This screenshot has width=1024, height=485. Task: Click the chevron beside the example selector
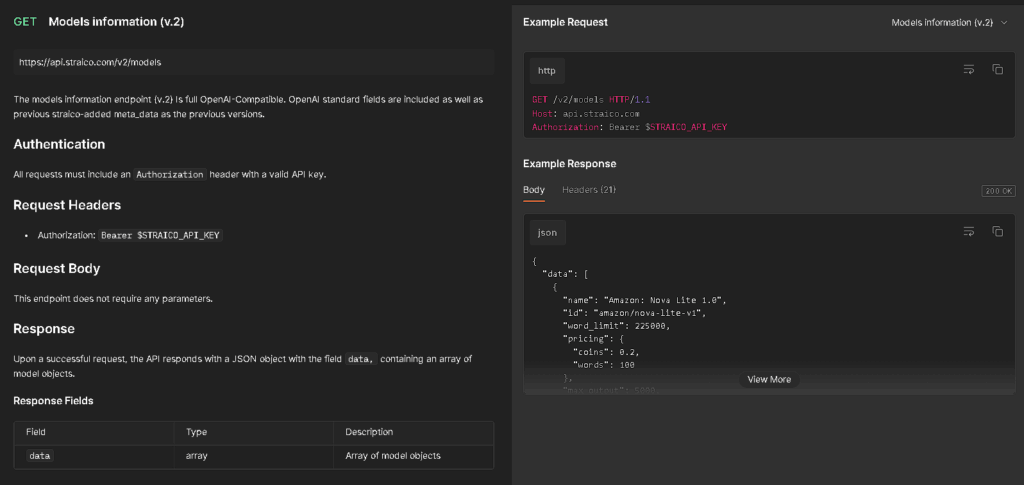(1004, 22)
